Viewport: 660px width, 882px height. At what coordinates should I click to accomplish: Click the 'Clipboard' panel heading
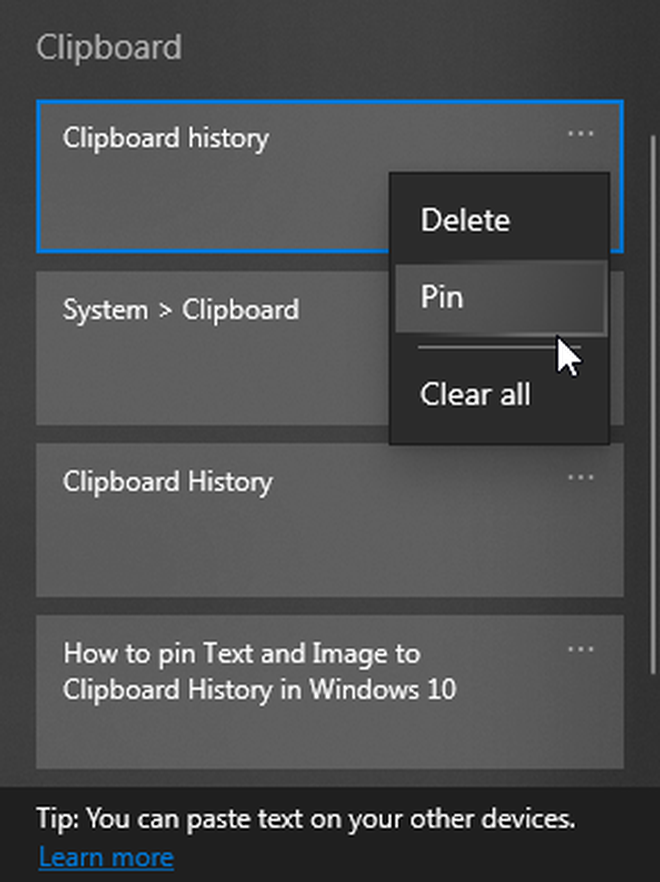[109, 47]
